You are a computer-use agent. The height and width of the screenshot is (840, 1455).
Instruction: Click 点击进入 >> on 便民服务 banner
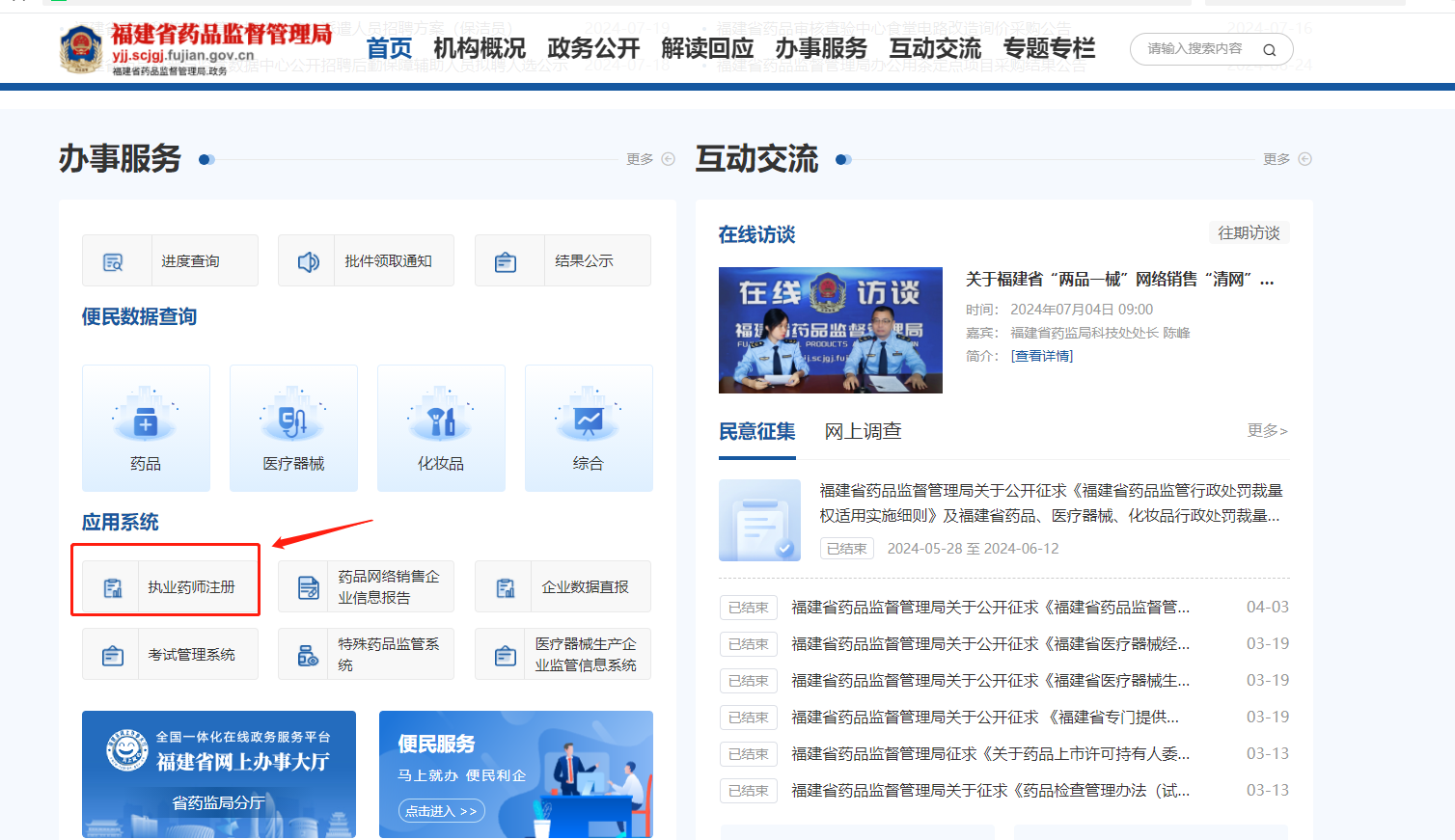[441, 811]
